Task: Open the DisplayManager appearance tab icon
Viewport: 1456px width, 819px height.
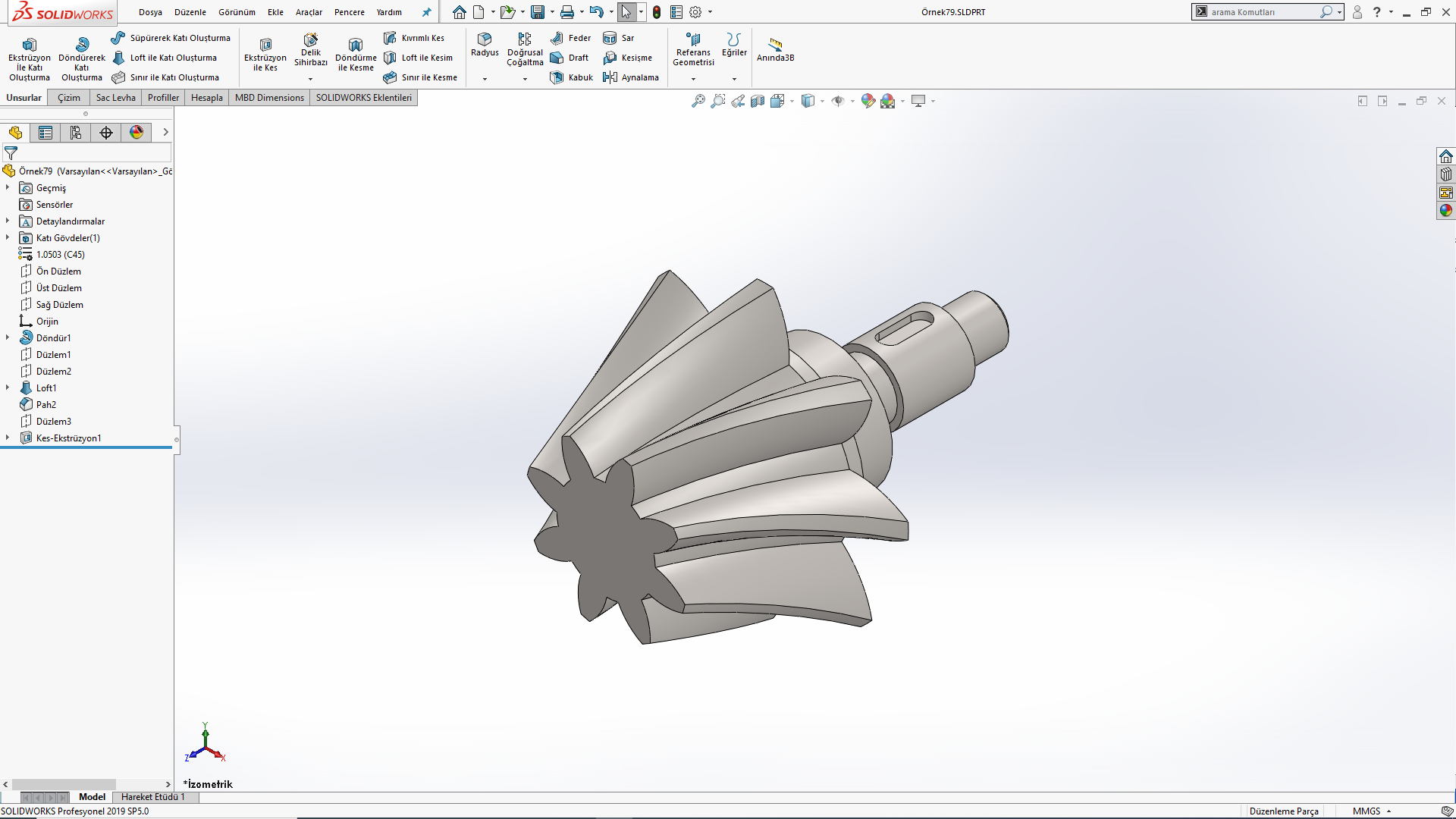Action: 136,133
